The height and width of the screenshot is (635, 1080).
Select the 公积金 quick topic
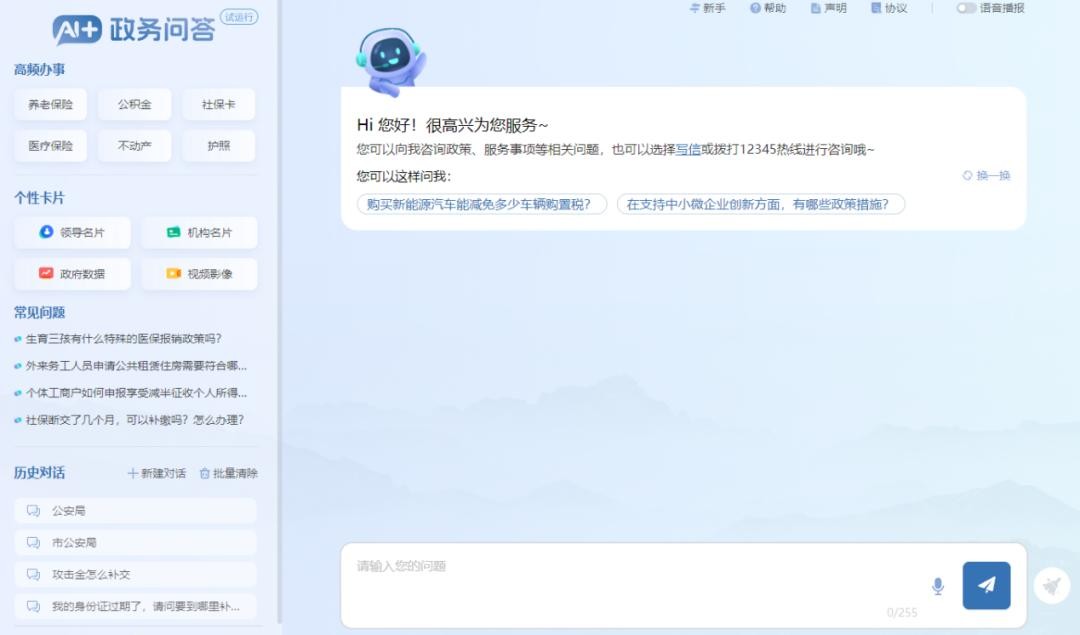pos(135,104)
